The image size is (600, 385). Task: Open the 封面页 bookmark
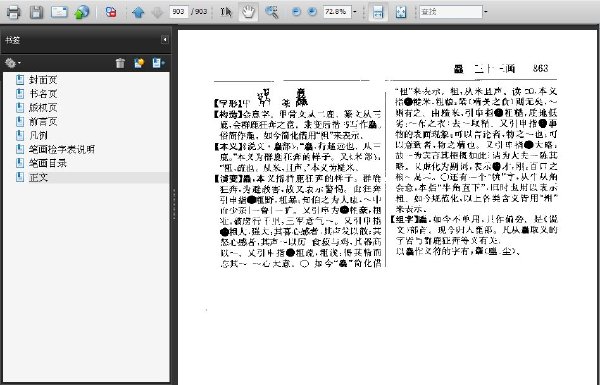point(43,80)
